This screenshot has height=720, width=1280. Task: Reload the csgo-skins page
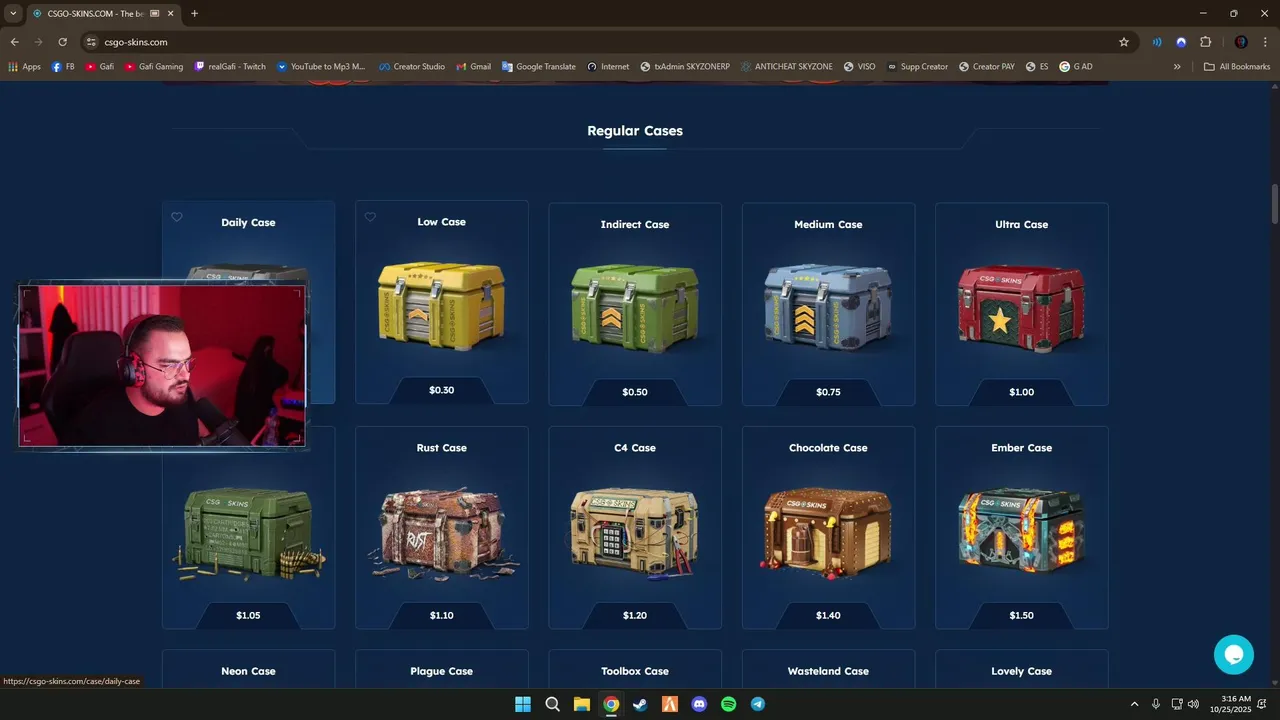[62, 42]
